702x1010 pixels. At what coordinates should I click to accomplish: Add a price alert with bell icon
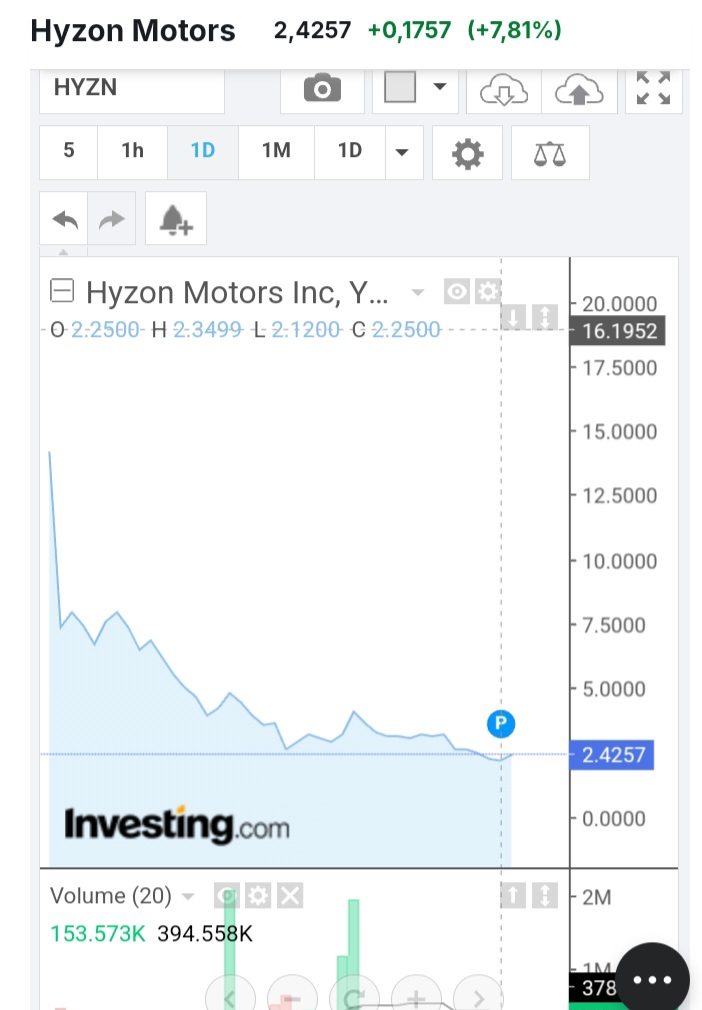point(176,219)
